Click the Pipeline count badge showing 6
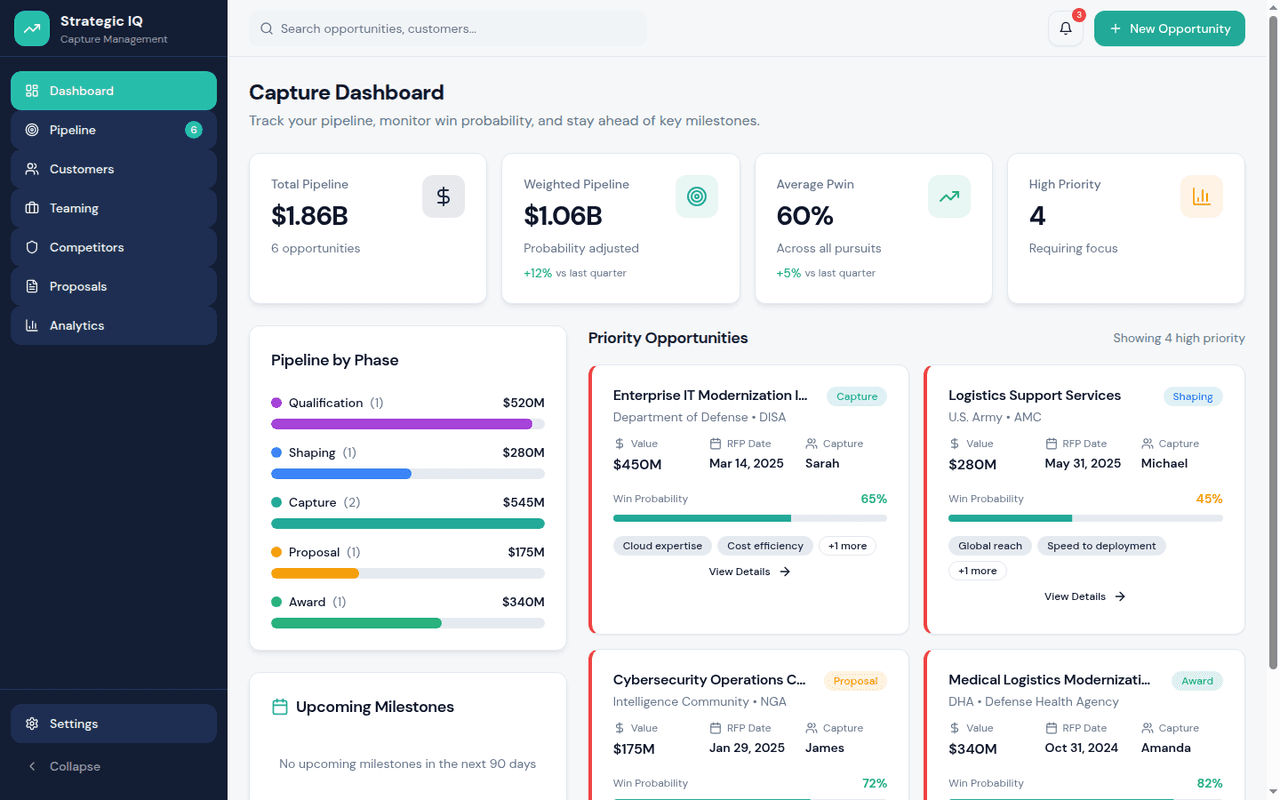This screenshot has width=1280, height=800. [193, 130]
